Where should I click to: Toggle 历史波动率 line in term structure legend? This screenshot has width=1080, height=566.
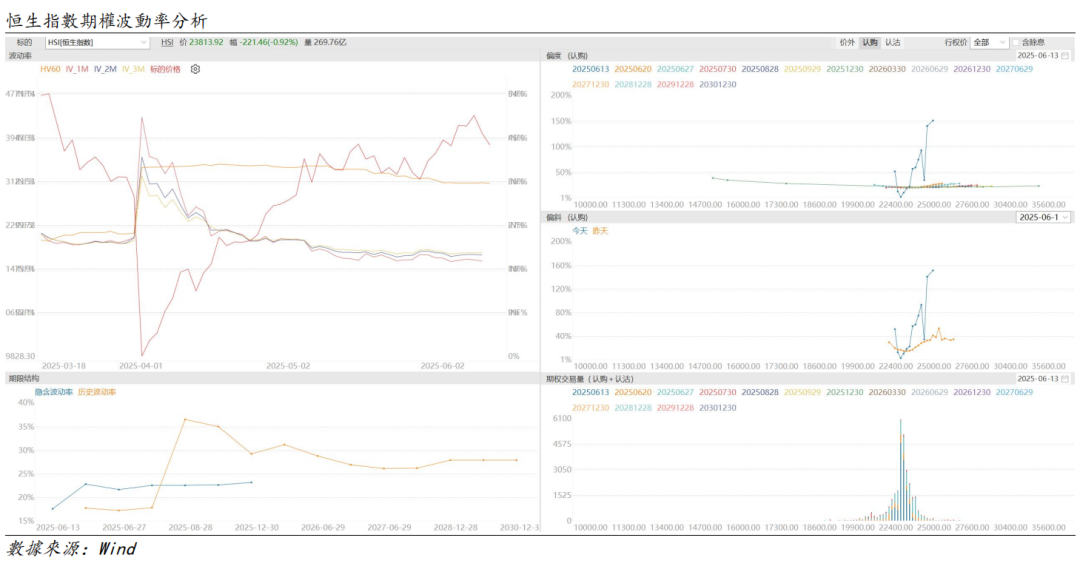pos(97,392)
